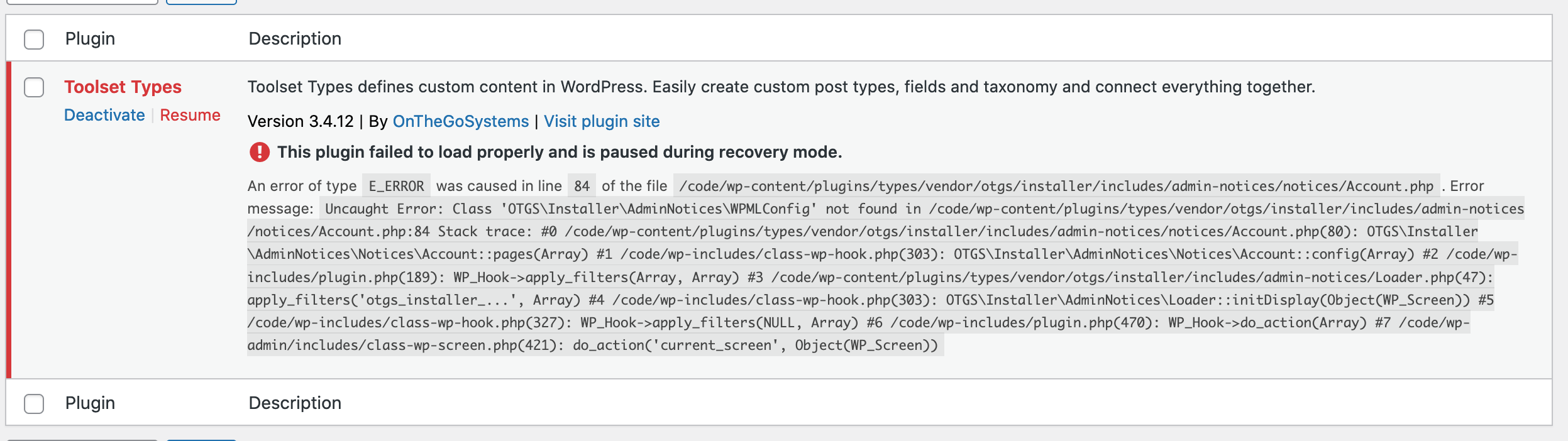This screenshot has height=441, width=1568.
Task: Click the red error exclamation icon
Action: (259, 152)
